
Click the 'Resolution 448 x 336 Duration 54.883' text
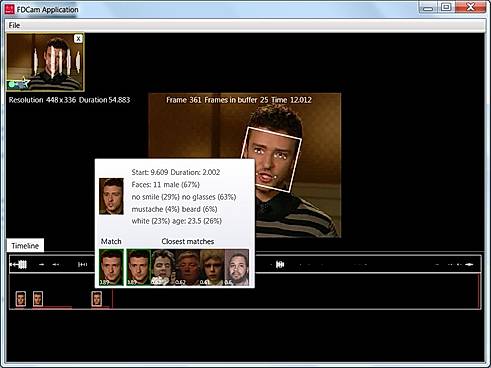tap(69, 100)
